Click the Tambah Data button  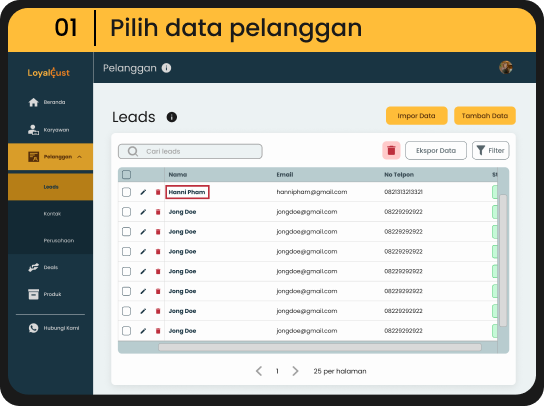(485, 116)
